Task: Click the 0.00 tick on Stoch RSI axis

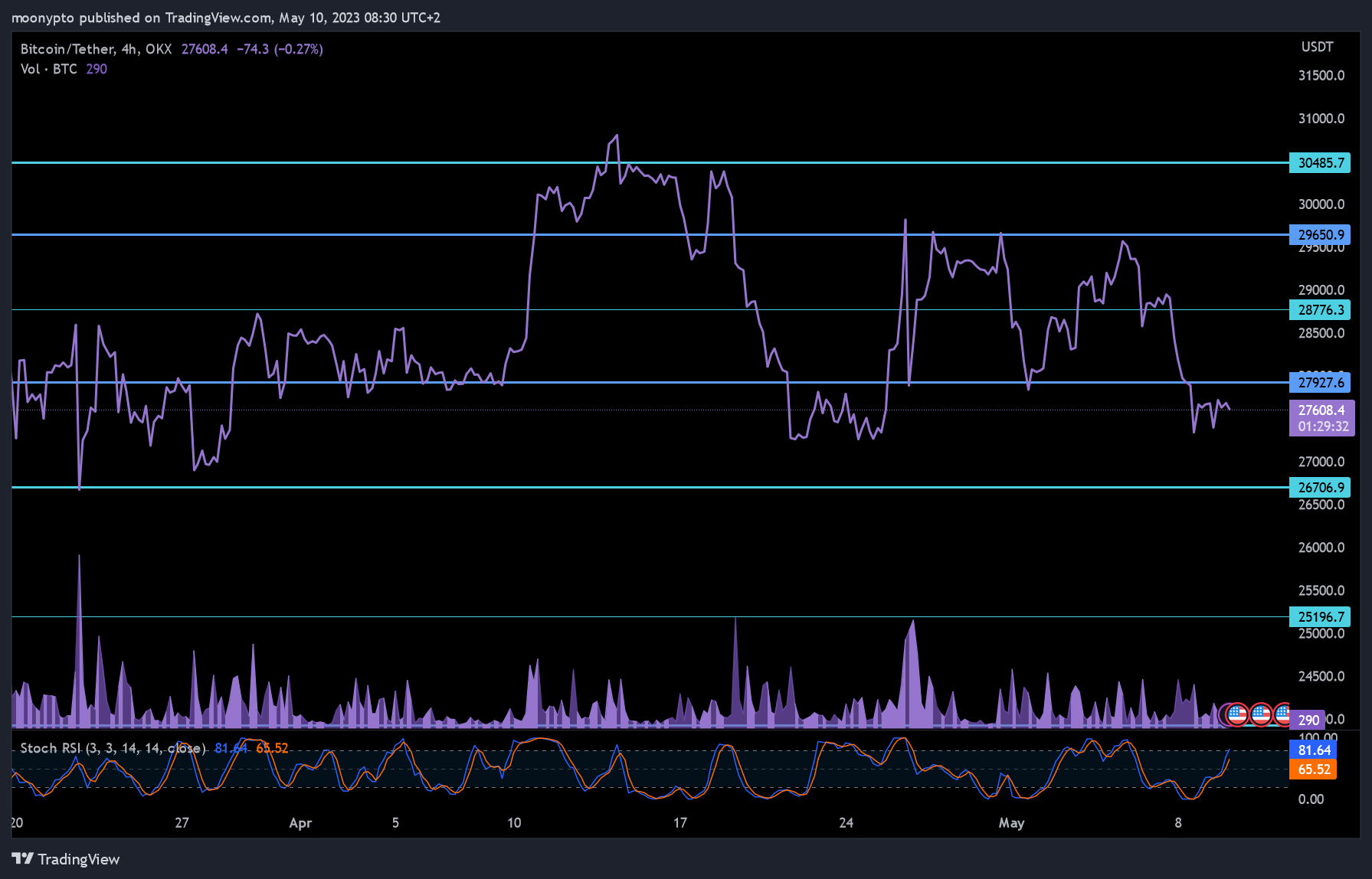Action: tap(1311, 799)
